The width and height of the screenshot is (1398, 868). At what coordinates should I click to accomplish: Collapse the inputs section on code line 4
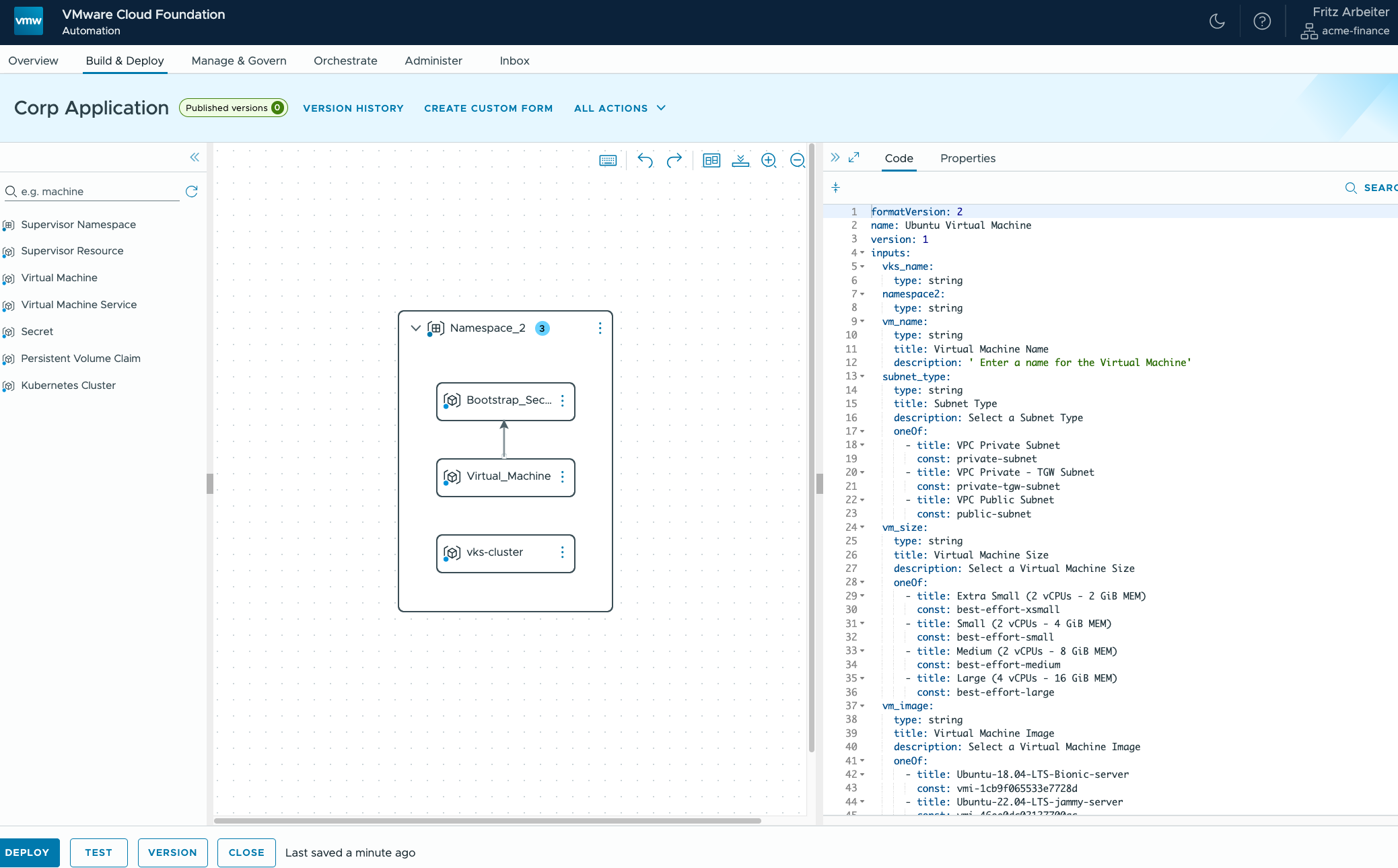862,252
